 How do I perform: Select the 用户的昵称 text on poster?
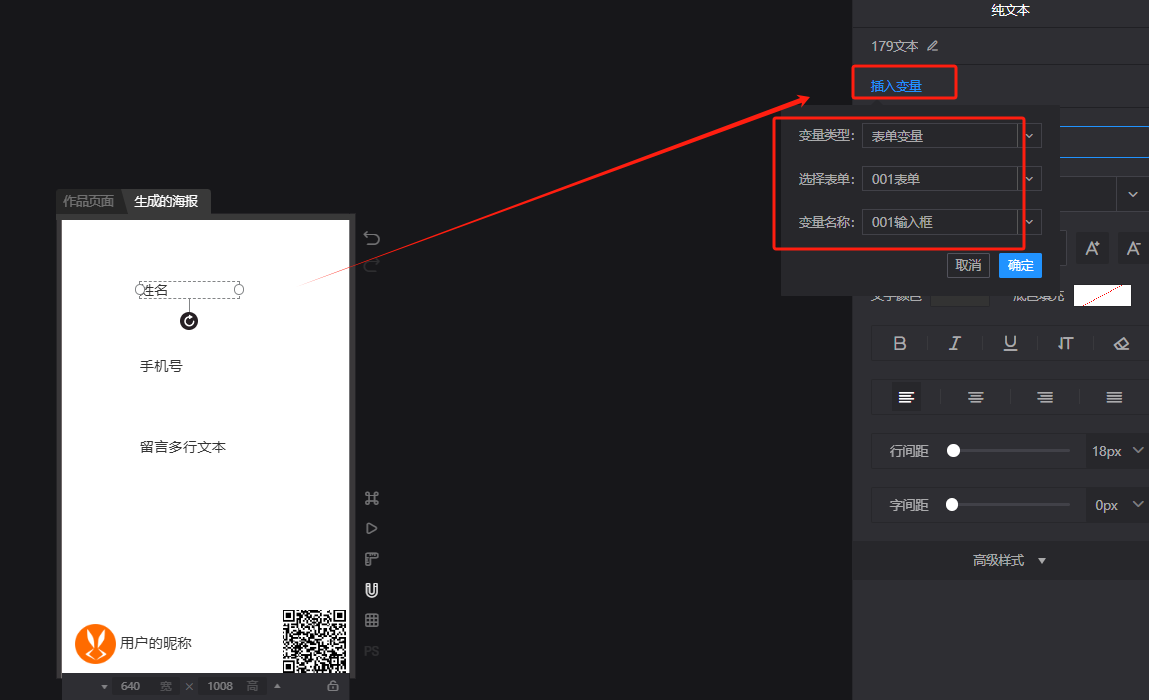pos(156,643)
